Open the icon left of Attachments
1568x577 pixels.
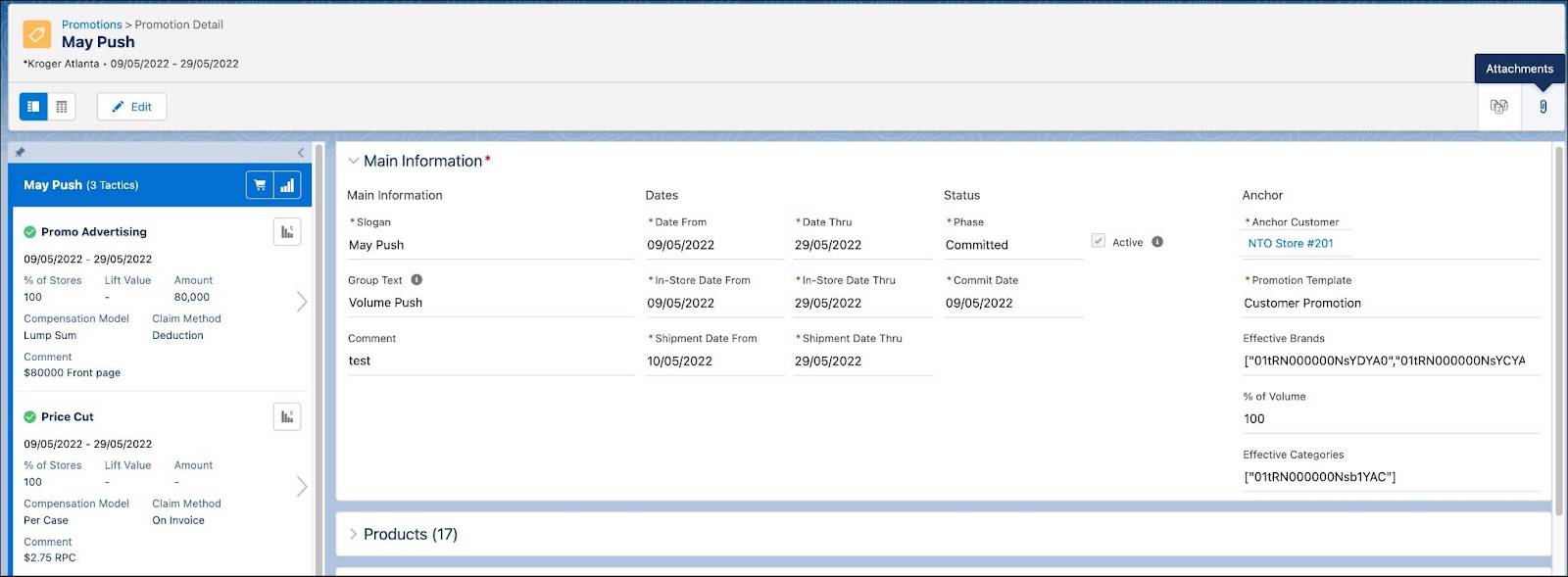(x=1498, y=107)
